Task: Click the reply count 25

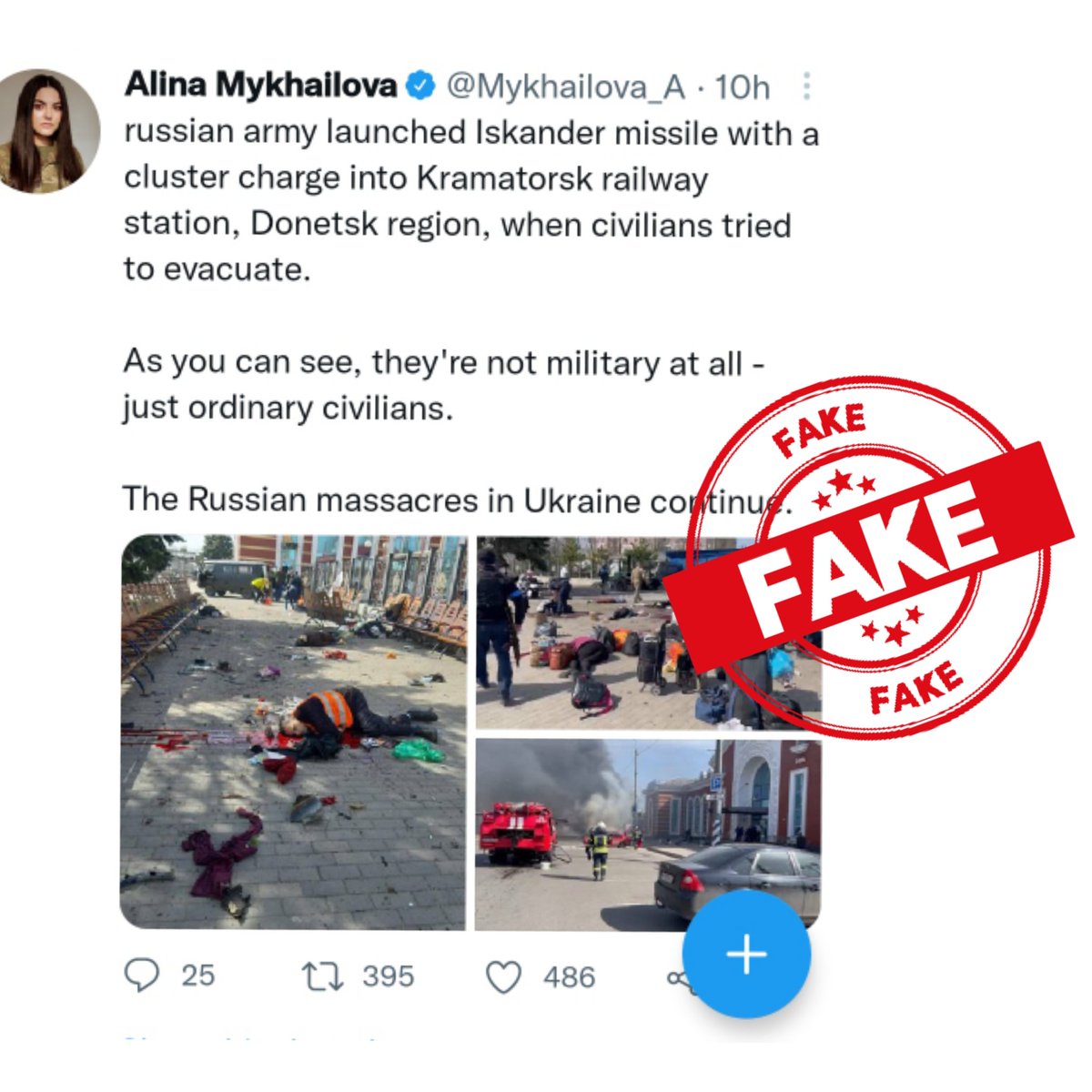Action: [197, 976]
